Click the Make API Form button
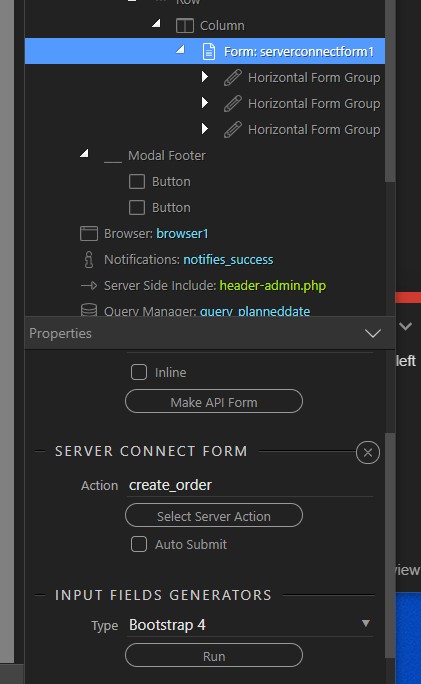421x684 pixels. coord(214,401)
